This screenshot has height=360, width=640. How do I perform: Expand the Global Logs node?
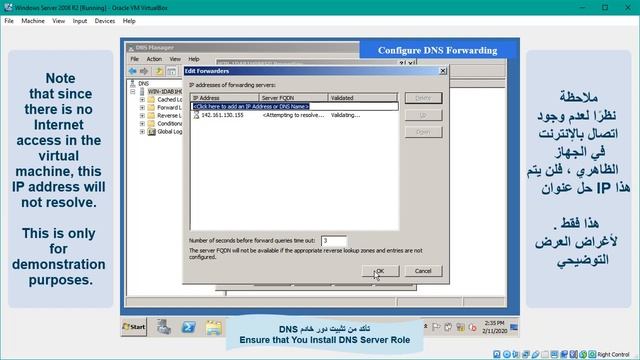142,131
